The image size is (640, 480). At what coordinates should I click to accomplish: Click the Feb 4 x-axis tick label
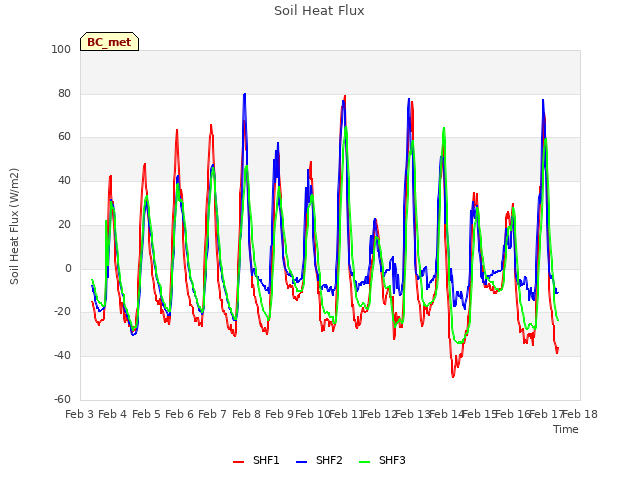pos(113,414)
